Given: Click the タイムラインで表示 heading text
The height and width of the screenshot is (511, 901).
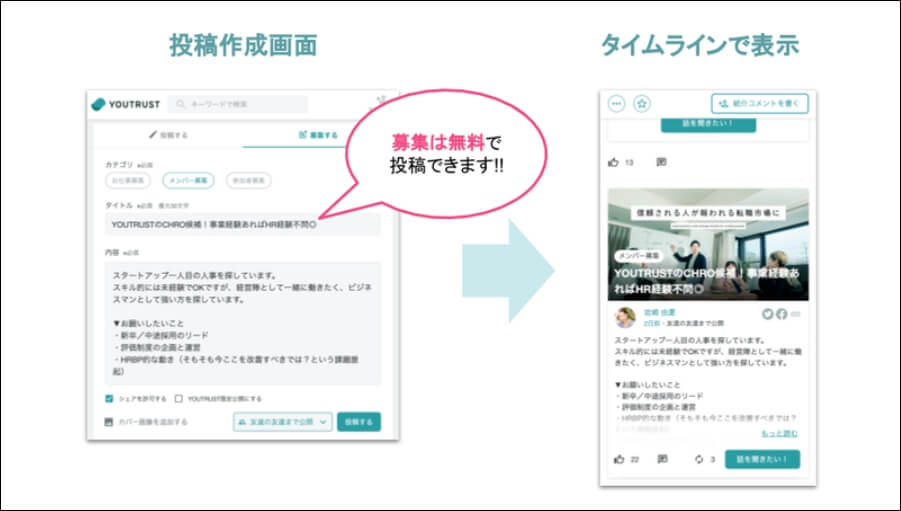Looking at the screenshot, I should click(700, 45).
